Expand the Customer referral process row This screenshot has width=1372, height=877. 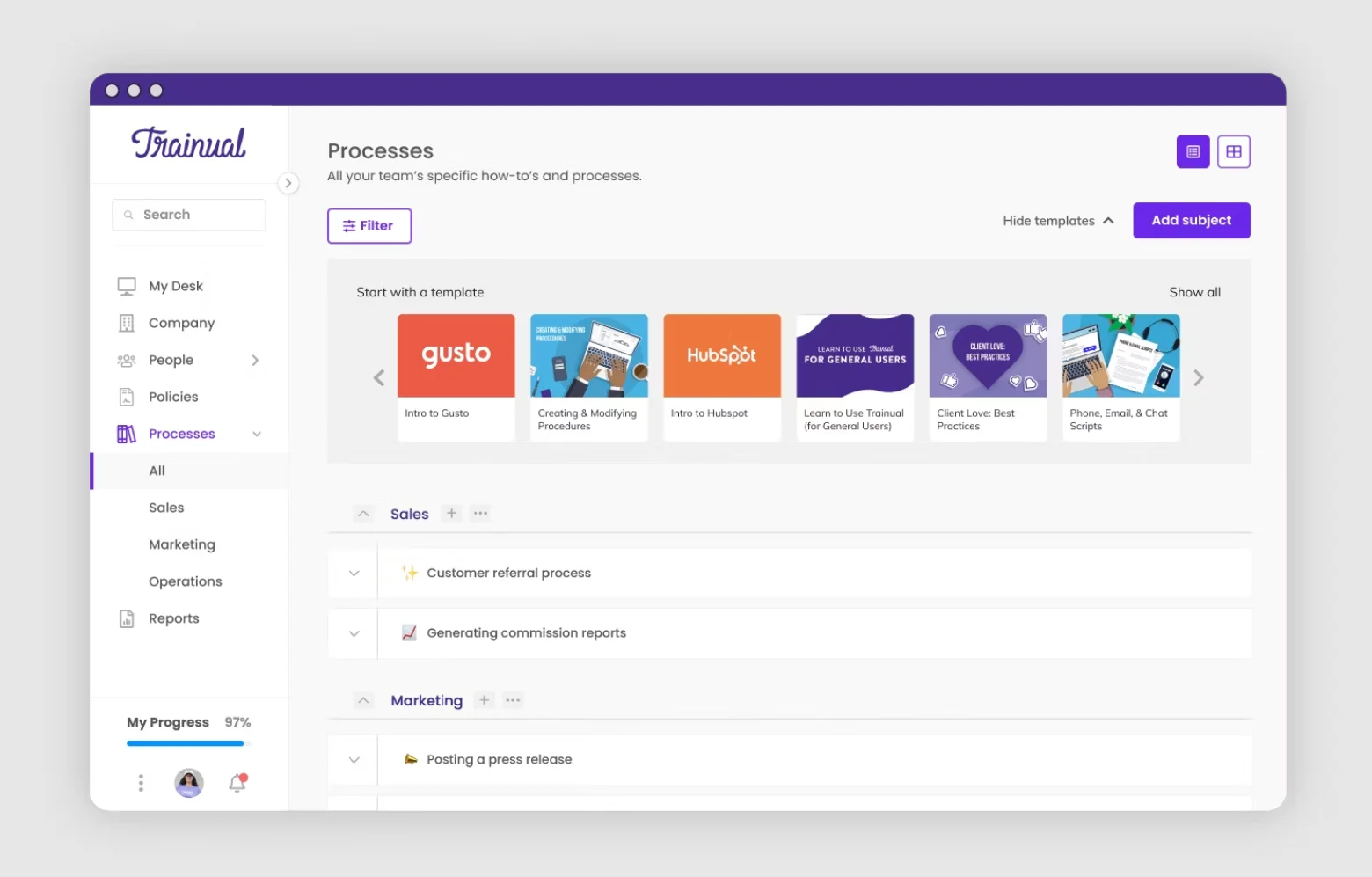353,573
